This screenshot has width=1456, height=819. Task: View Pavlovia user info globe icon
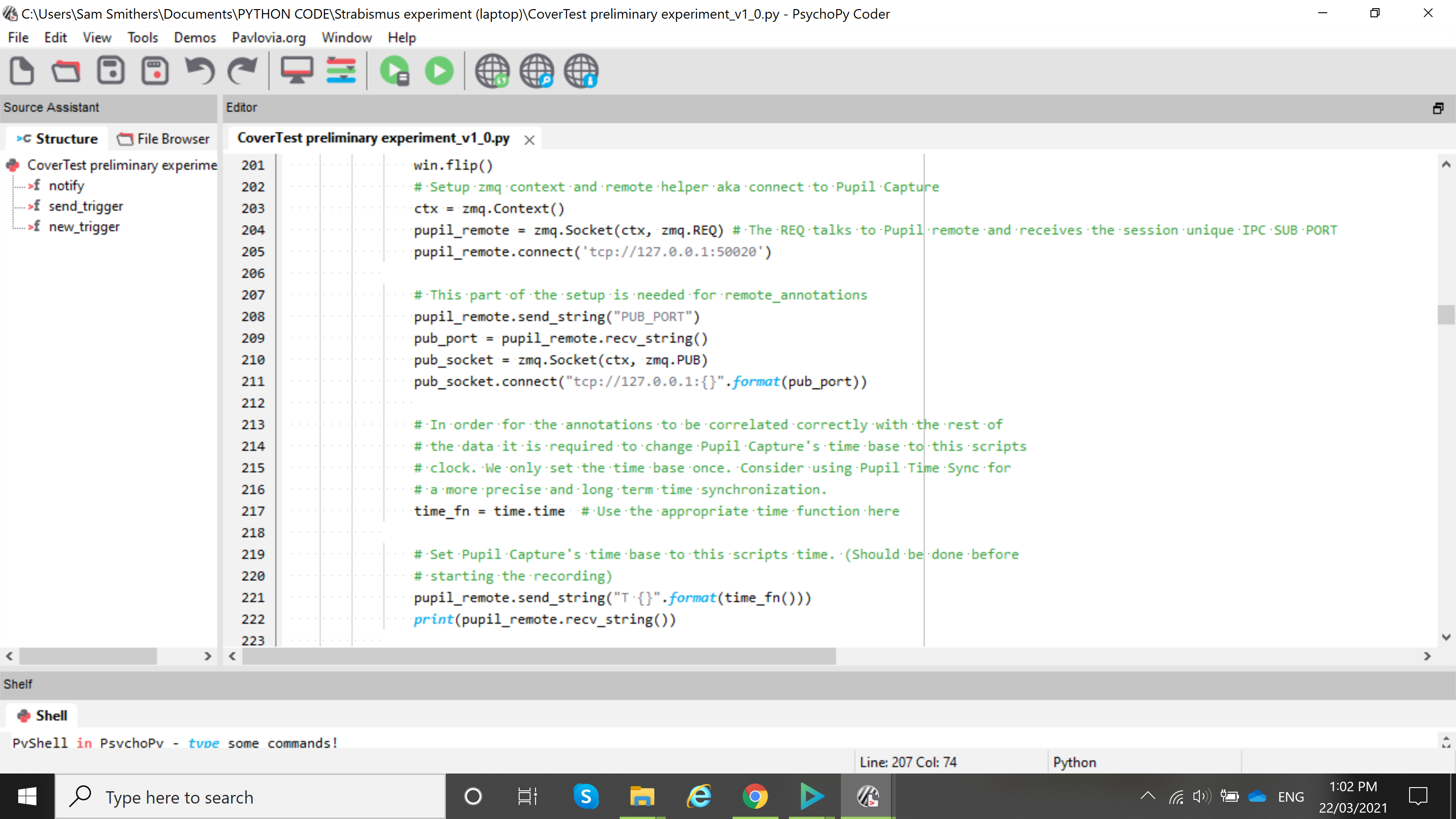pos(581,71)
